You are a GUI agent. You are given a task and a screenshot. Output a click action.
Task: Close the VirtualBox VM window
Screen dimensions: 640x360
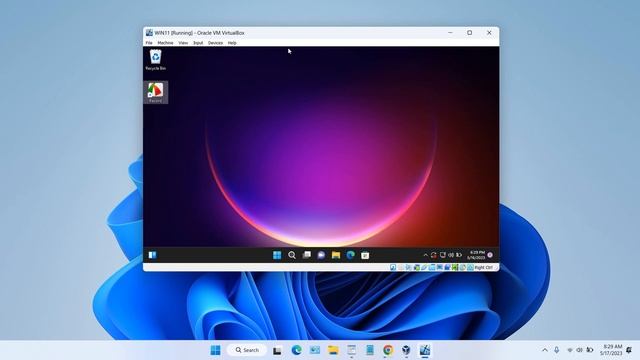(x=489, y=33)
